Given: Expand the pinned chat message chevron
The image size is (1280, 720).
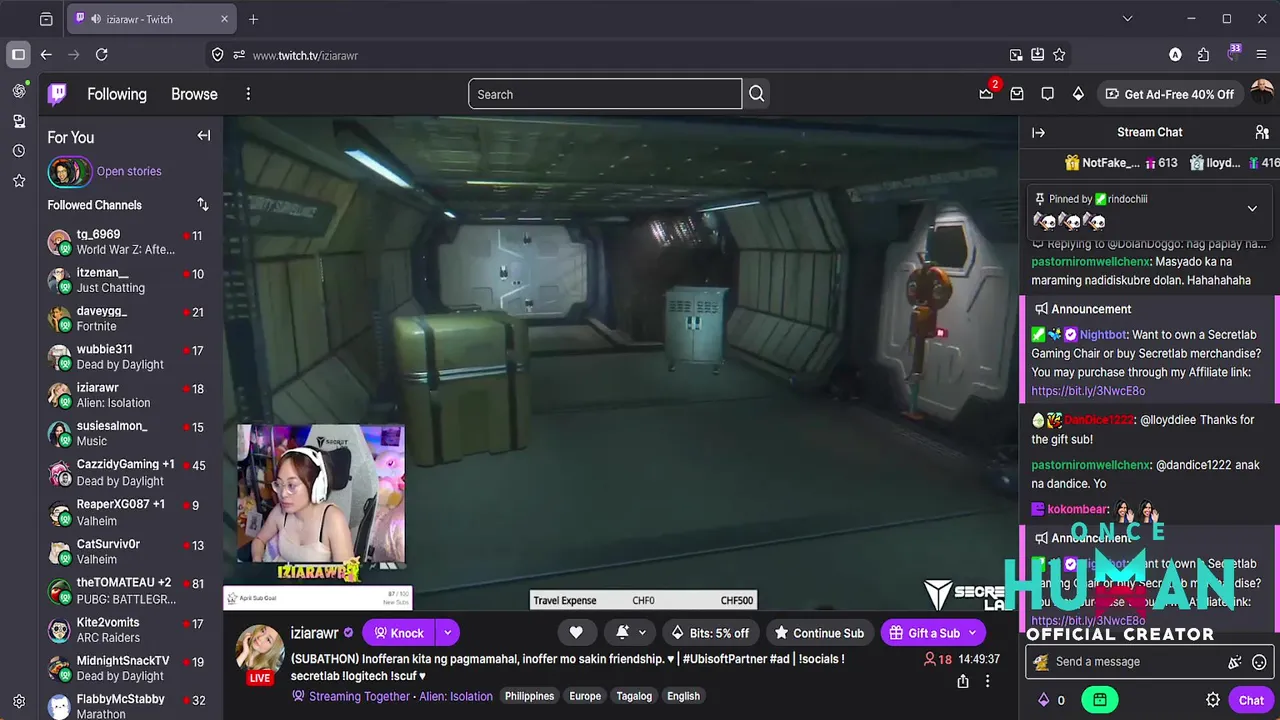Looking at the screenshot, I should coord(1252,209).
